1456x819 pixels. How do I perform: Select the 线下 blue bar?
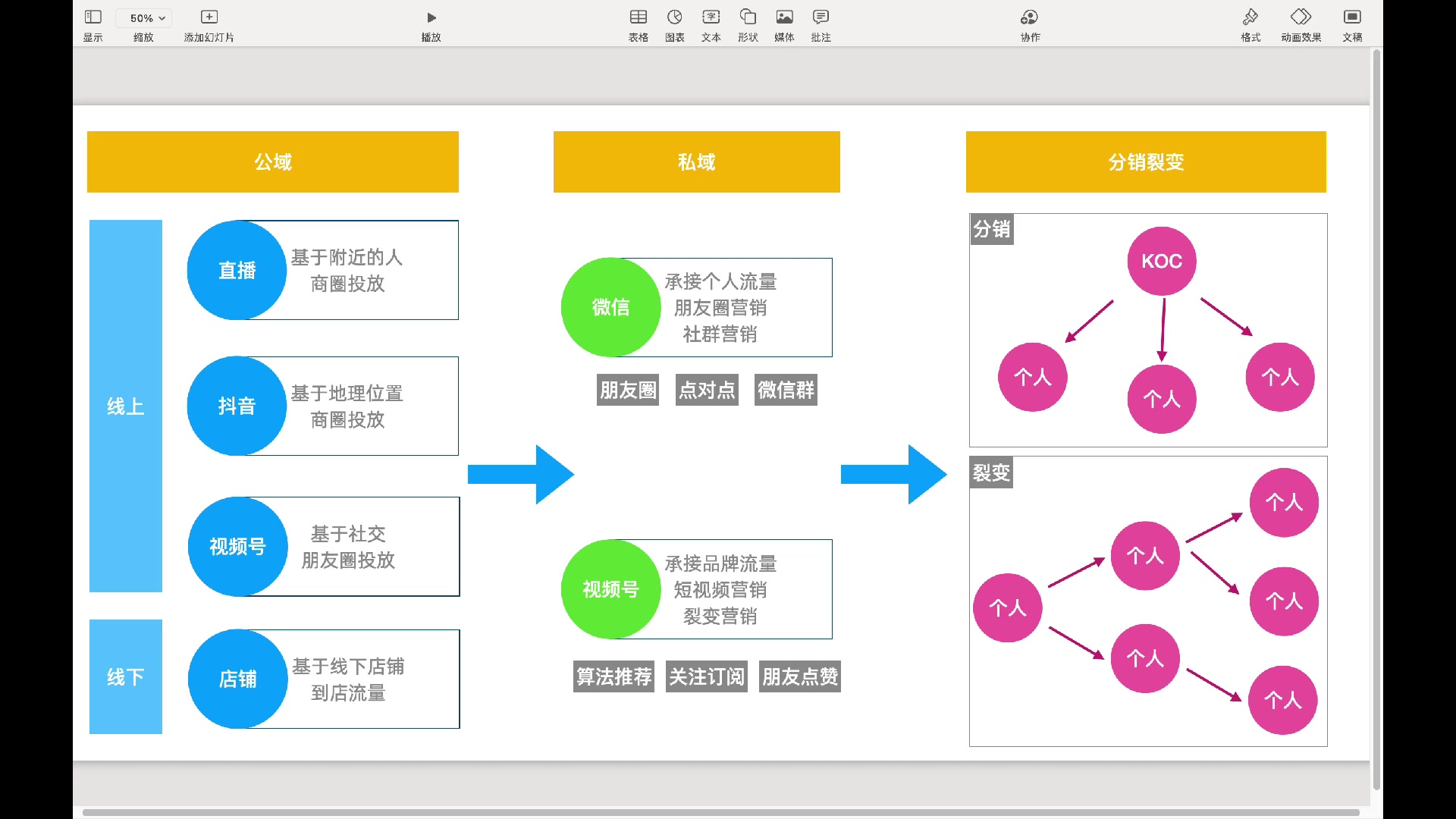pos(126,676)
